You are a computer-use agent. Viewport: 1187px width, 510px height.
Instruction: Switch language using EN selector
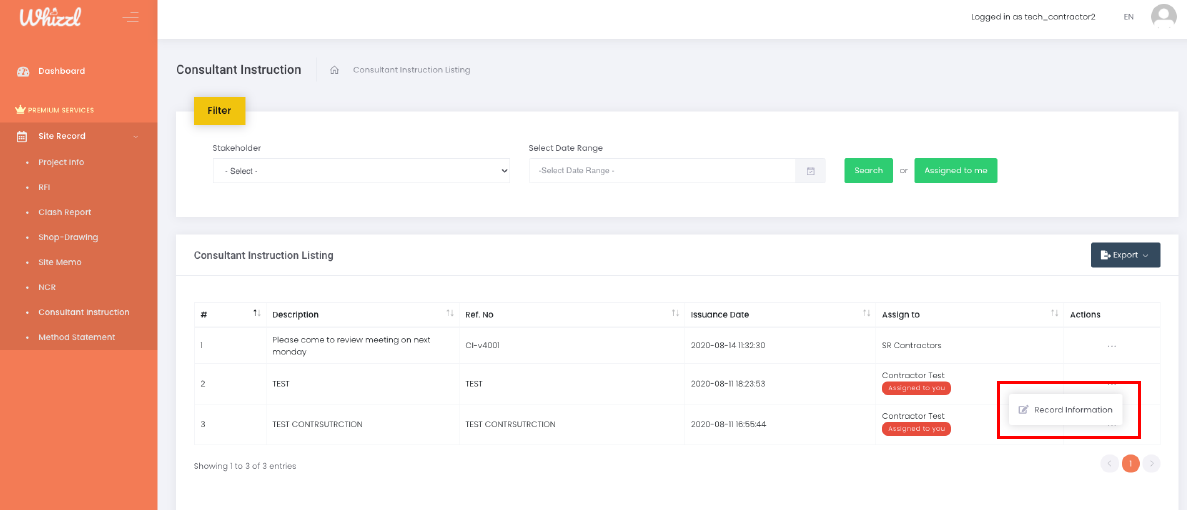point(1128,17)
